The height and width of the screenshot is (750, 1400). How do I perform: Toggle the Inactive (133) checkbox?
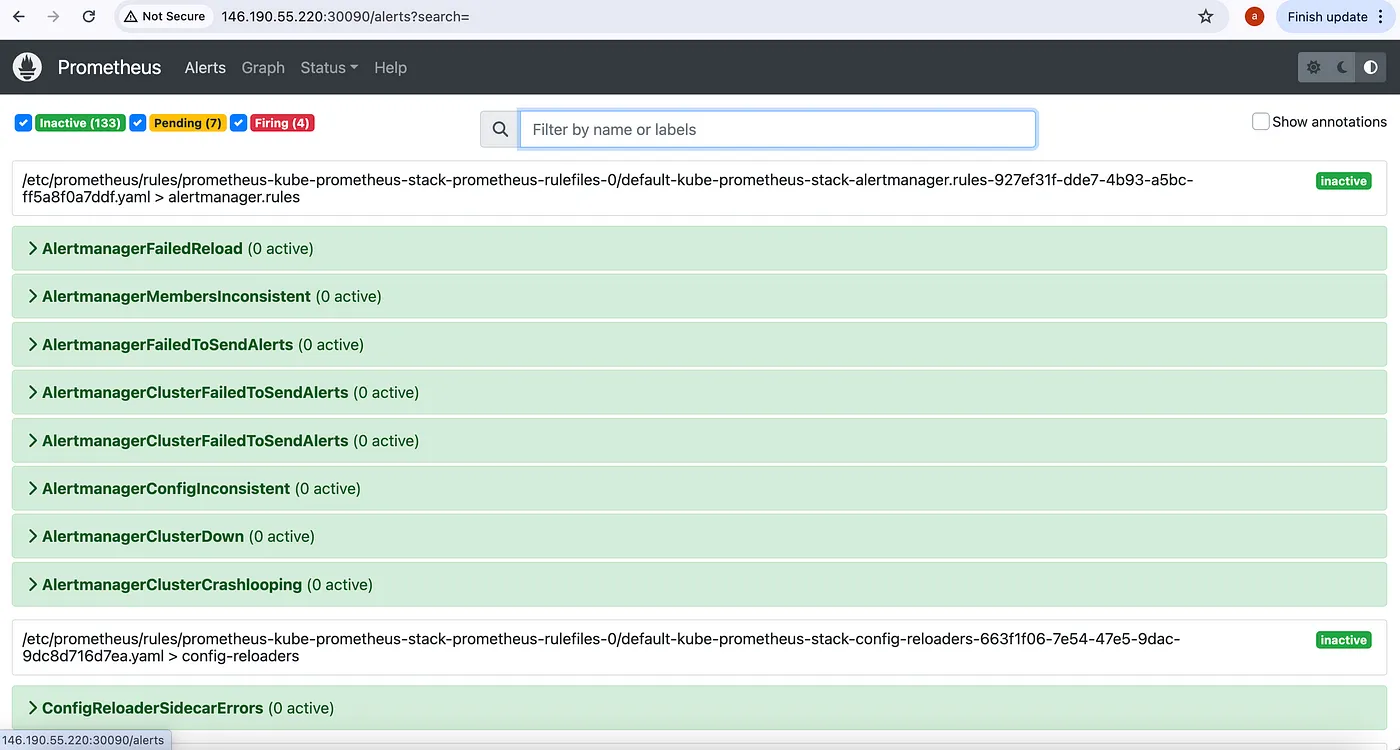(23, 123)
